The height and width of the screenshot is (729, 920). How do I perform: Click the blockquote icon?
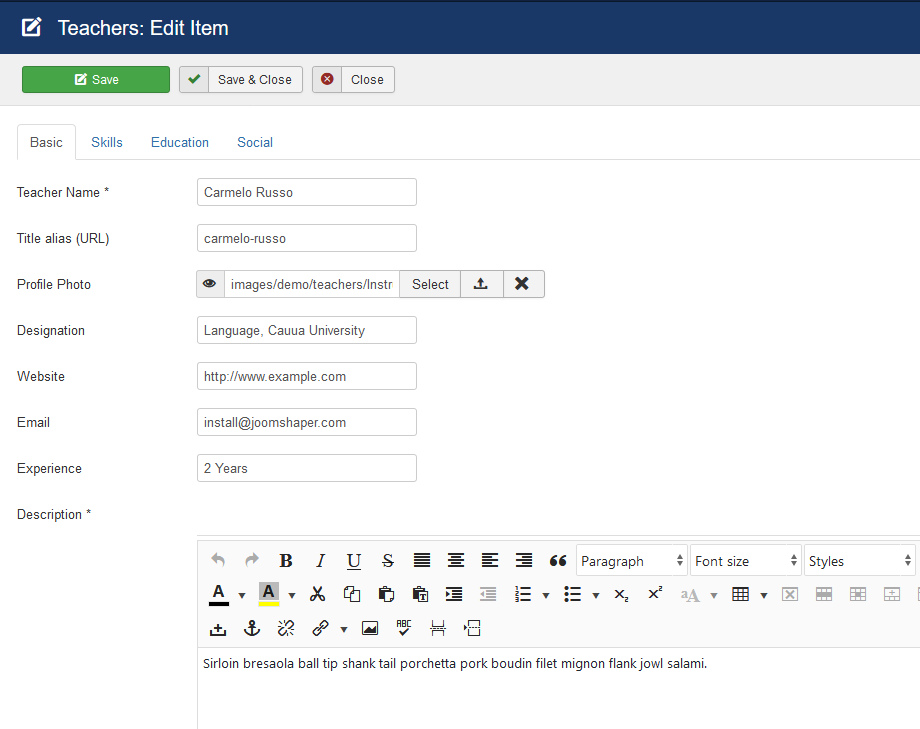pos(558,561)
